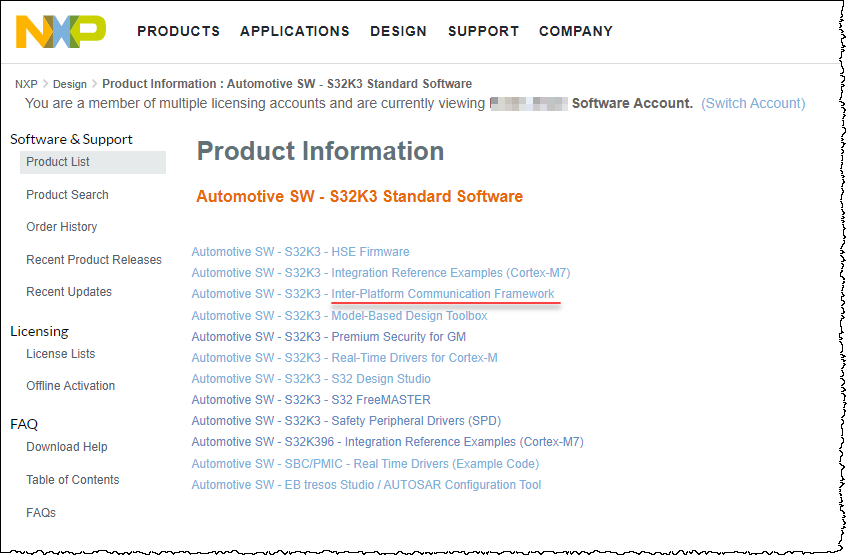Open Product Search in sidebar
This screenshot has height=556, width=847.
(x=68, y=195)
